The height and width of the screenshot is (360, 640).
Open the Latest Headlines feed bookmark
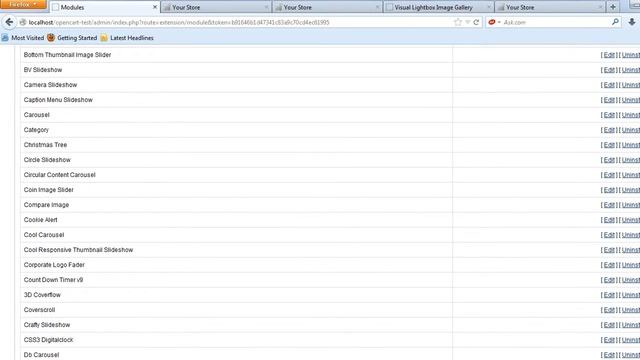pyautogui.click(x=127, y=38)
